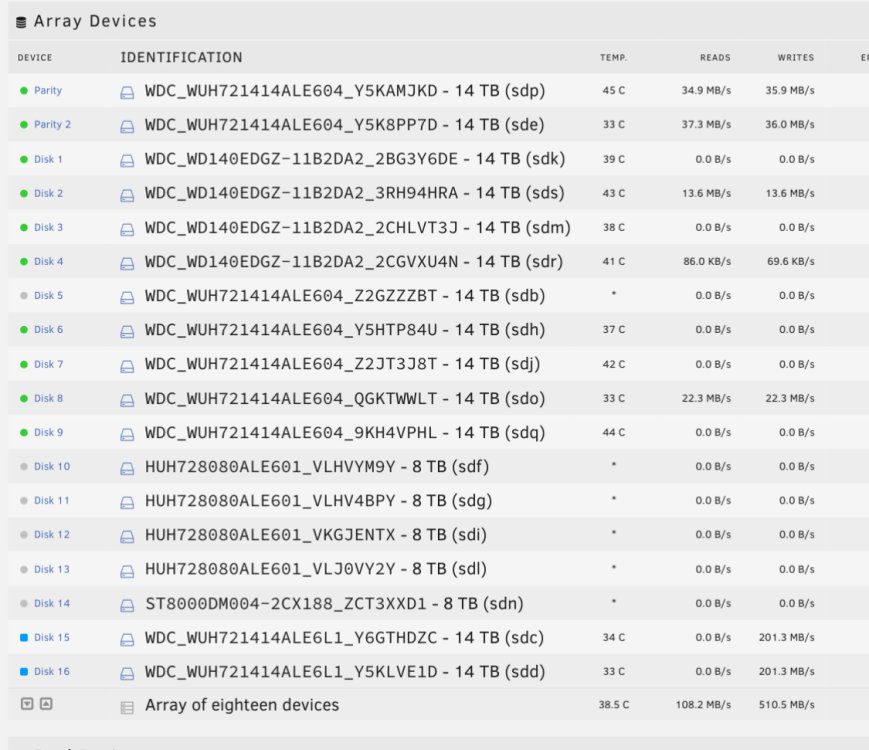Screen dimensions: 869x750
Task: Click the drive icon in the Parity 2 row
Action: [x=127, y=127]
